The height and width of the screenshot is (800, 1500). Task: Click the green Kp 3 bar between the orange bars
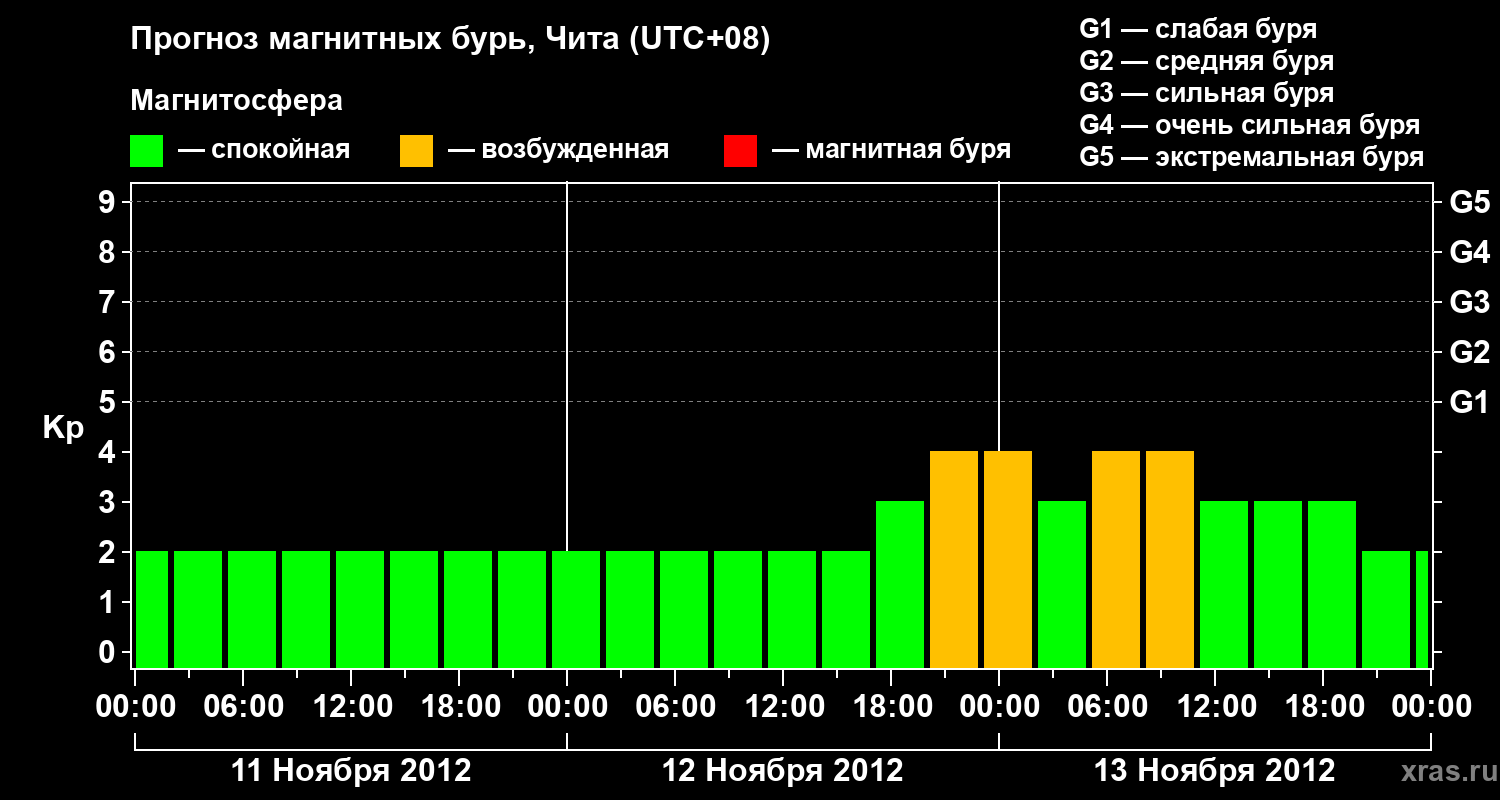[x=1062, y=584]
